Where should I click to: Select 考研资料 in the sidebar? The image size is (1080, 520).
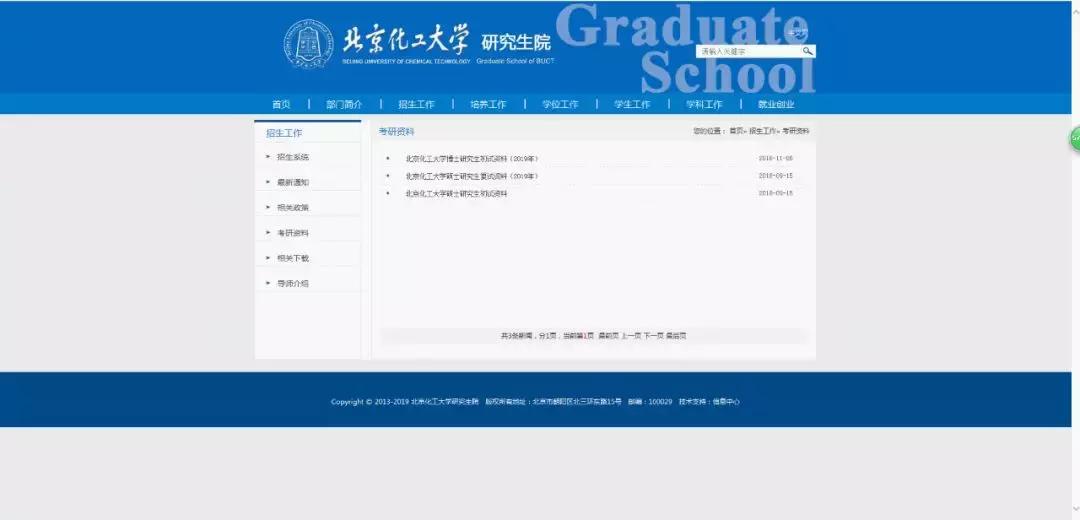pos(293,233)
